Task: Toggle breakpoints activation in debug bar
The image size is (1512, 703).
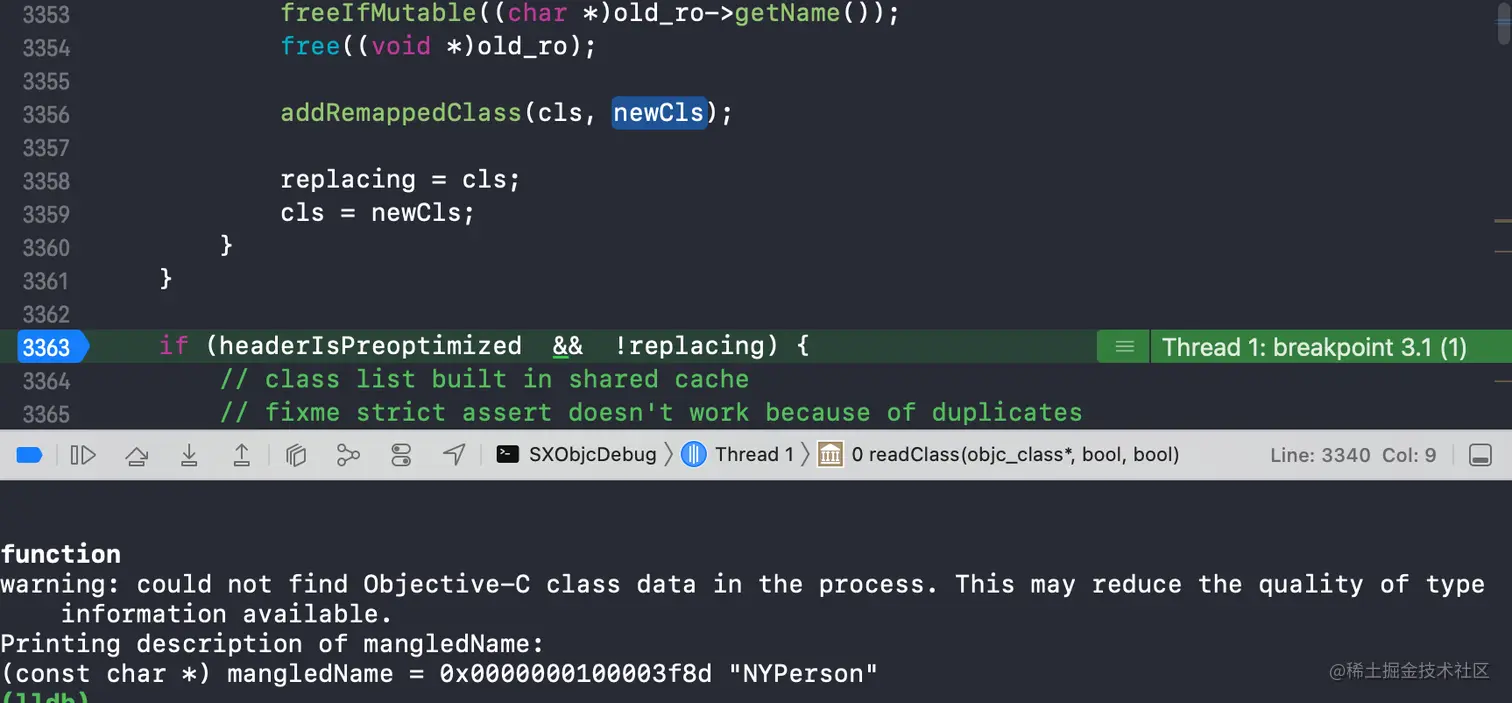Action: 30,455
